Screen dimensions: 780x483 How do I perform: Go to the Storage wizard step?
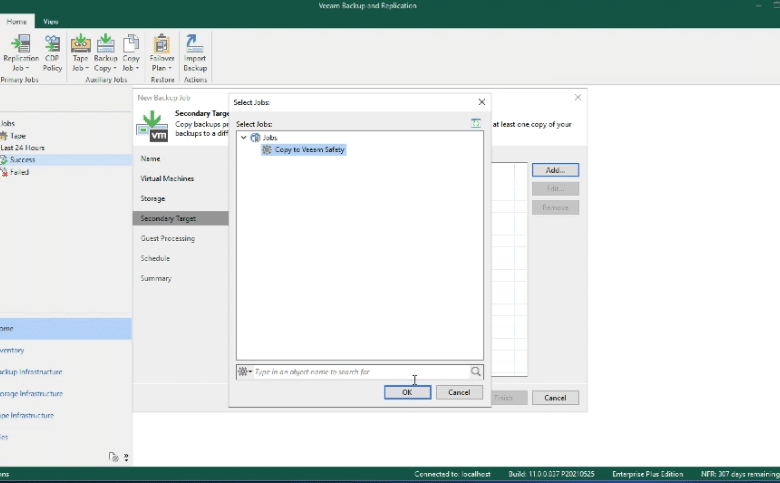click(153, 198)
